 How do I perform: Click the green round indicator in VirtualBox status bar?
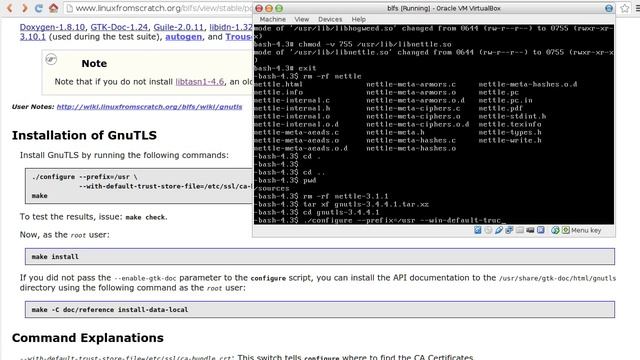click(555, 230)
